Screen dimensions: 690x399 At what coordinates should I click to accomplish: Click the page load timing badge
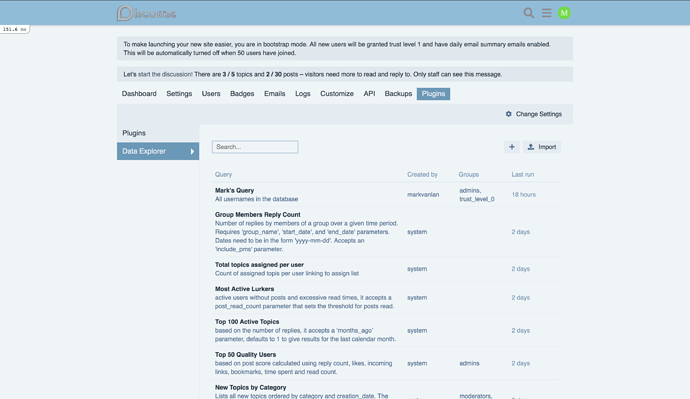(x=15, y=29)
